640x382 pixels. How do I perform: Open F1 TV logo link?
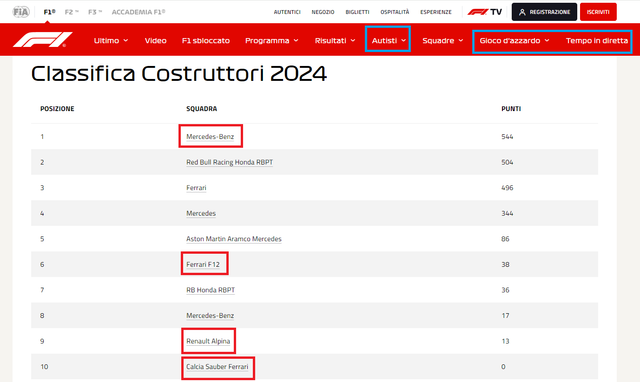484,12
